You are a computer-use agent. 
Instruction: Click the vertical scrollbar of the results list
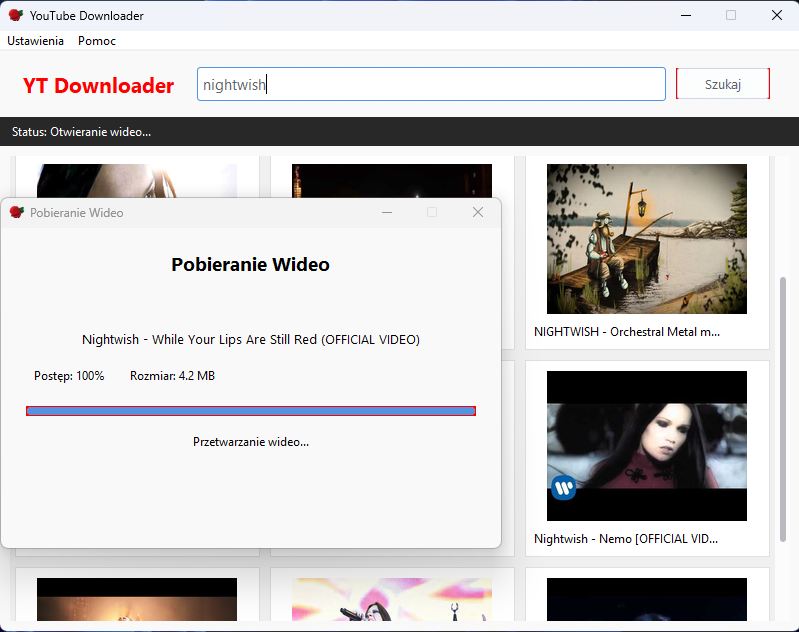click(x=783, y=409)
